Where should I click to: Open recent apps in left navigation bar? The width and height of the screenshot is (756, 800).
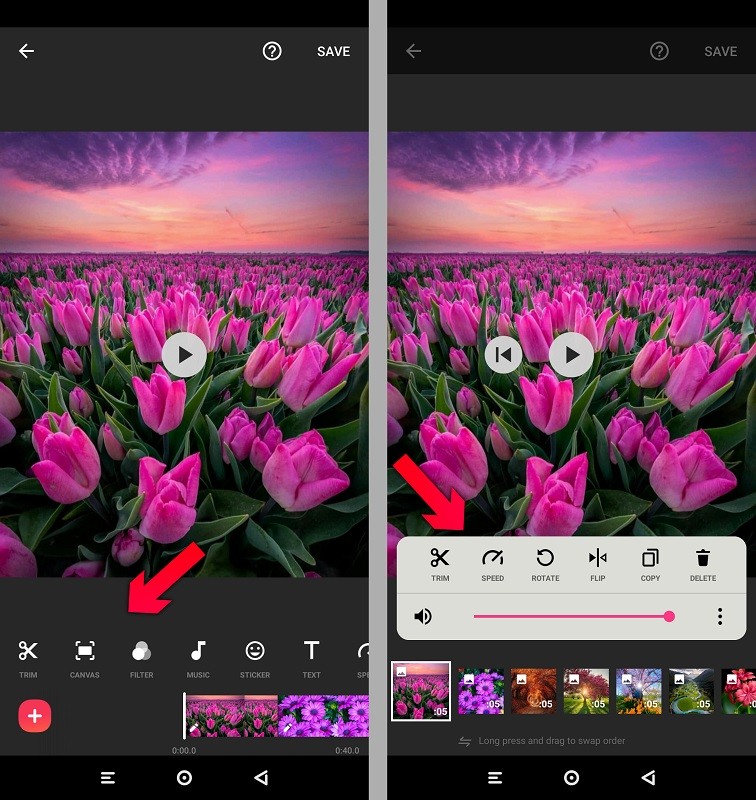108,778
